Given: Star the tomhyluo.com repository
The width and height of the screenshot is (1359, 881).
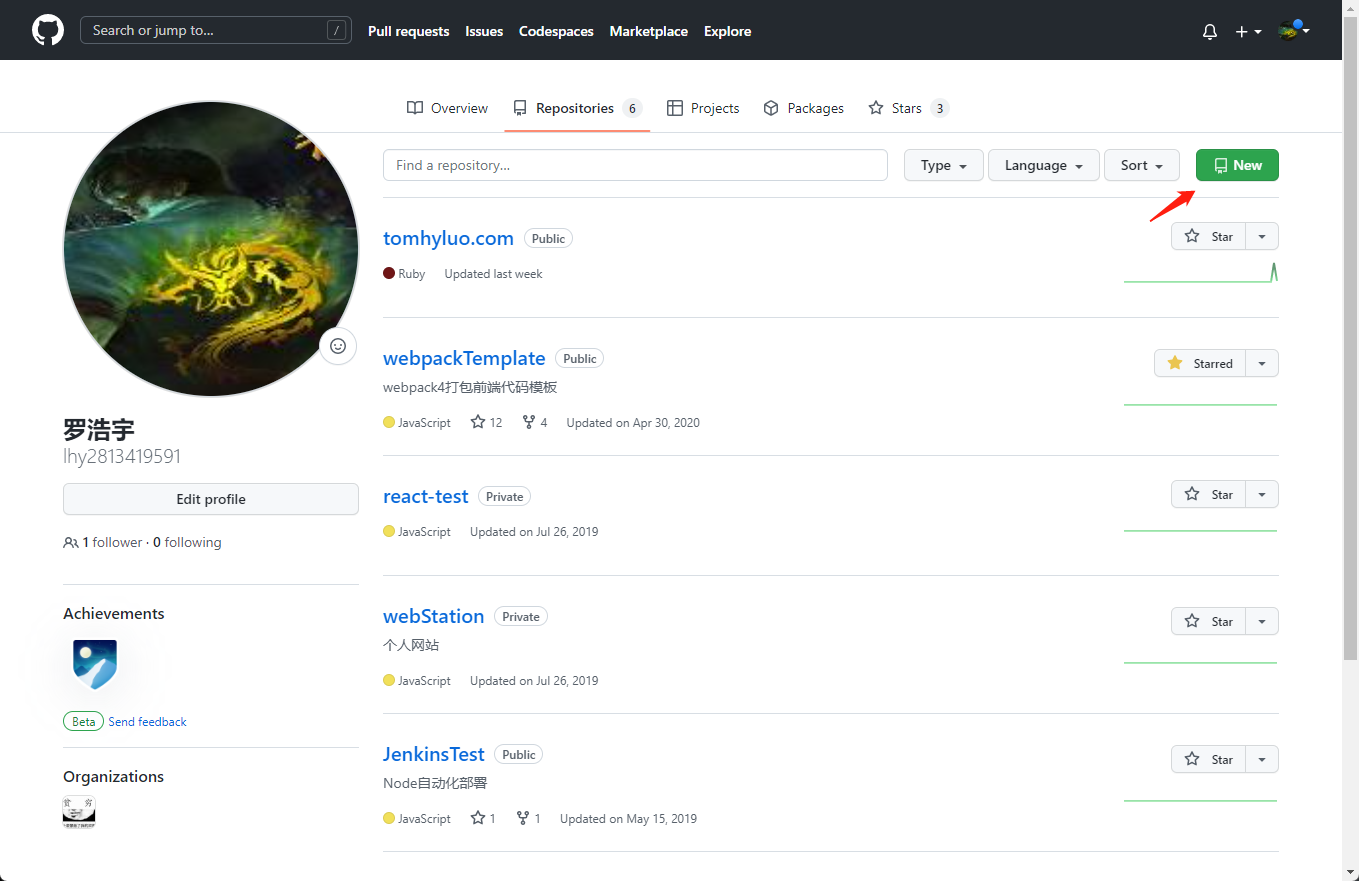Looking at the screenshot, I should [1208, 236].
